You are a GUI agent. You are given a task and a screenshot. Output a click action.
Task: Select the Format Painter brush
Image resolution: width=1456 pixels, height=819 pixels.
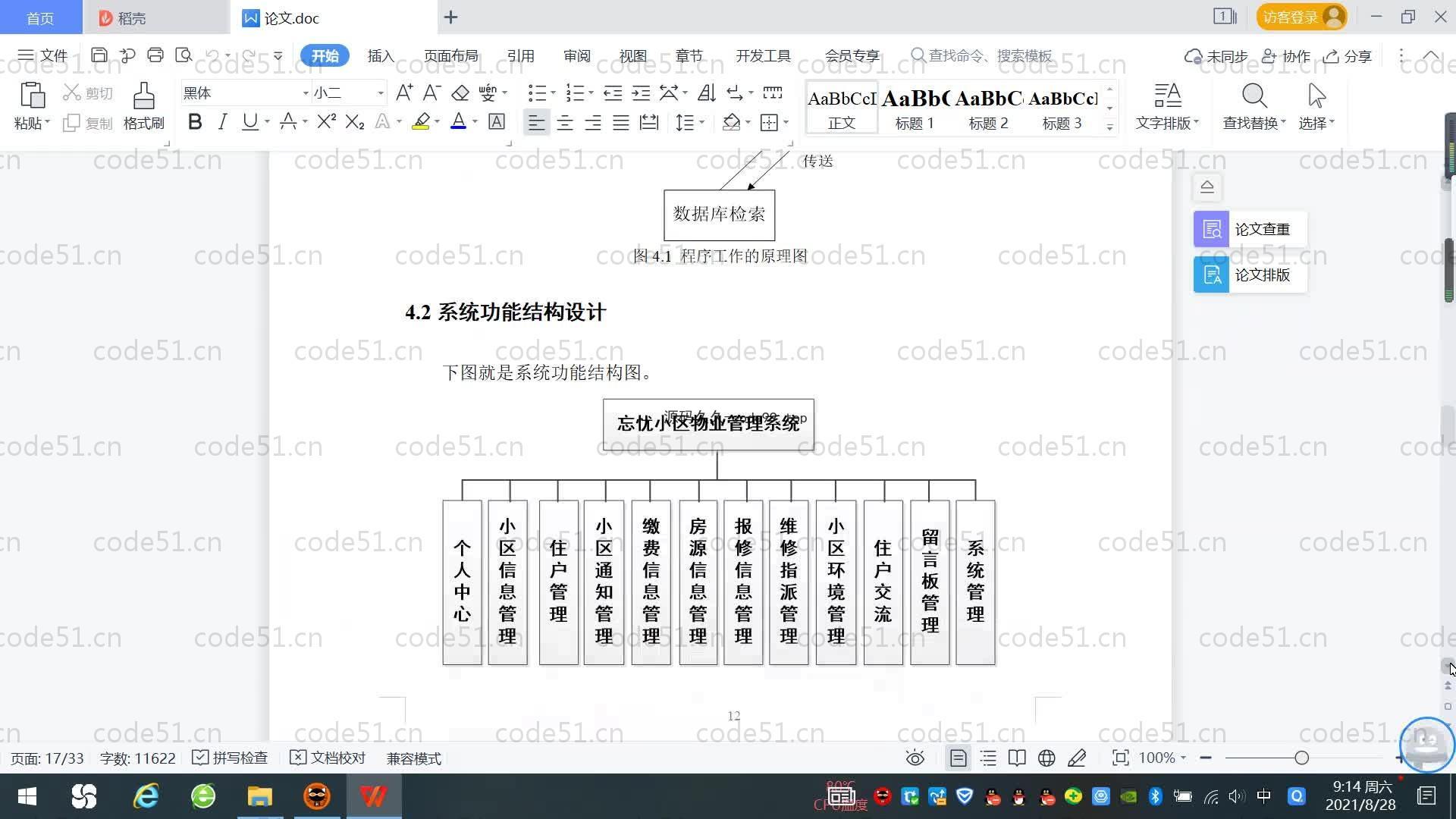[144, 96]
